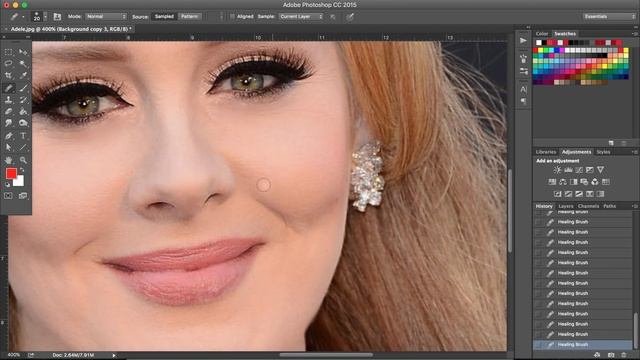Open the tool preset picker arrow
This screenshot has height=360, width=640.
(23, 17)
